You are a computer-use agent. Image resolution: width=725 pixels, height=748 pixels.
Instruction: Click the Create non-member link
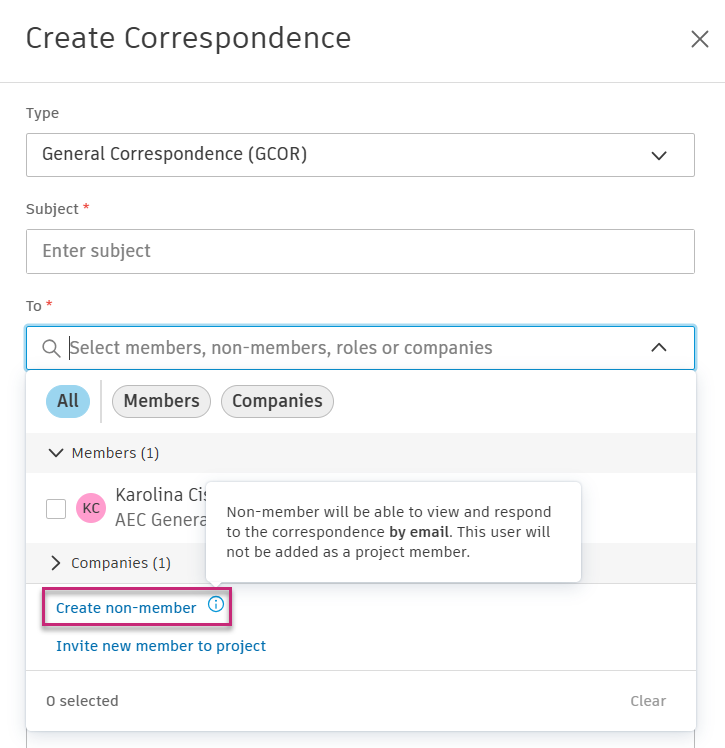126,608
